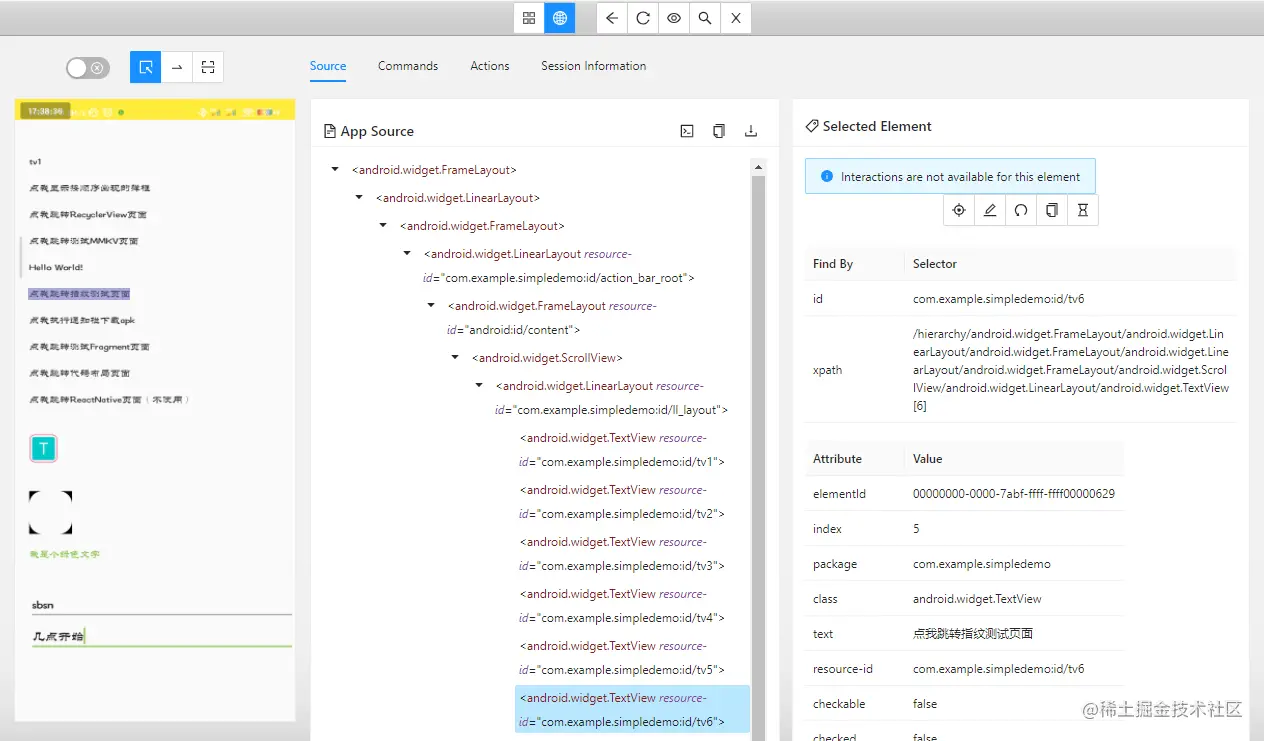The width and height of the screenshot is (1264, 741).
Task: Select the highlighted tv6 TextView node
Action: (632, 710)
